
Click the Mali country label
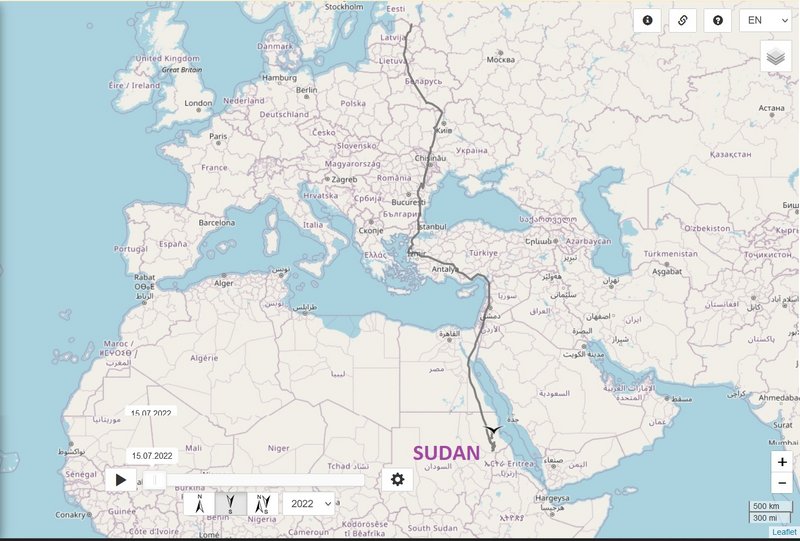tap(193, 448)
